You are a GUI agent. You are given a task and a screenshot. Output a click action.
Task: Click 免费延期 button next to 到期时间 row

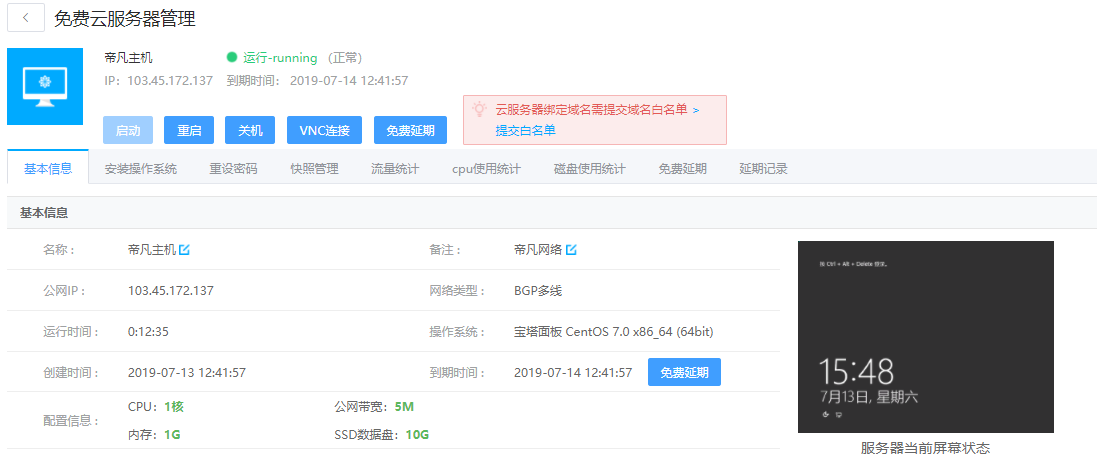point(684,373)
